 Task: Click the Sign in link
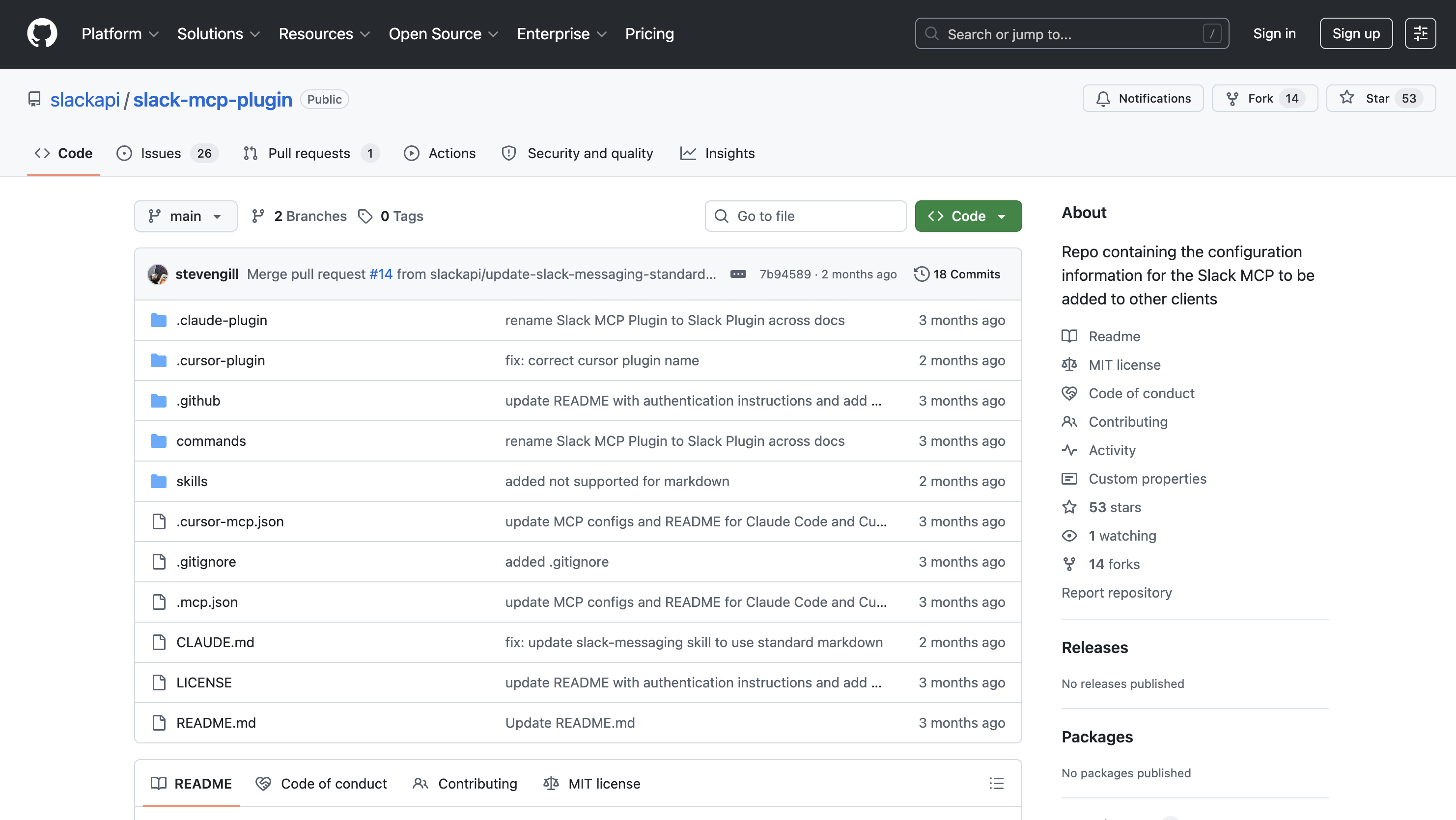[x=1274, y=34]
